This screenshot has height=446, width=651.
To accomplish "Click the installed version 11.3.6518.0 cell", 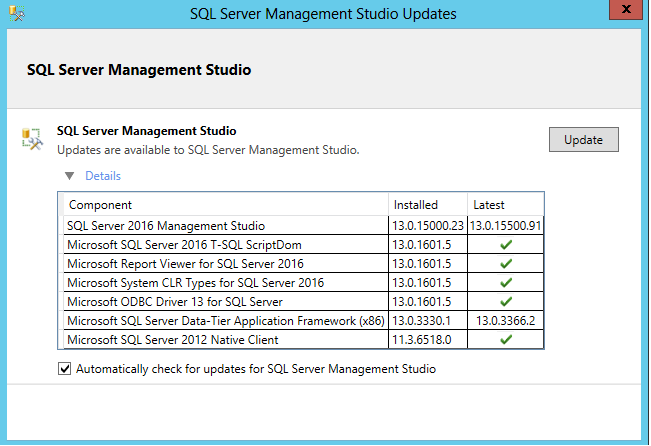I will click(422, 340).
